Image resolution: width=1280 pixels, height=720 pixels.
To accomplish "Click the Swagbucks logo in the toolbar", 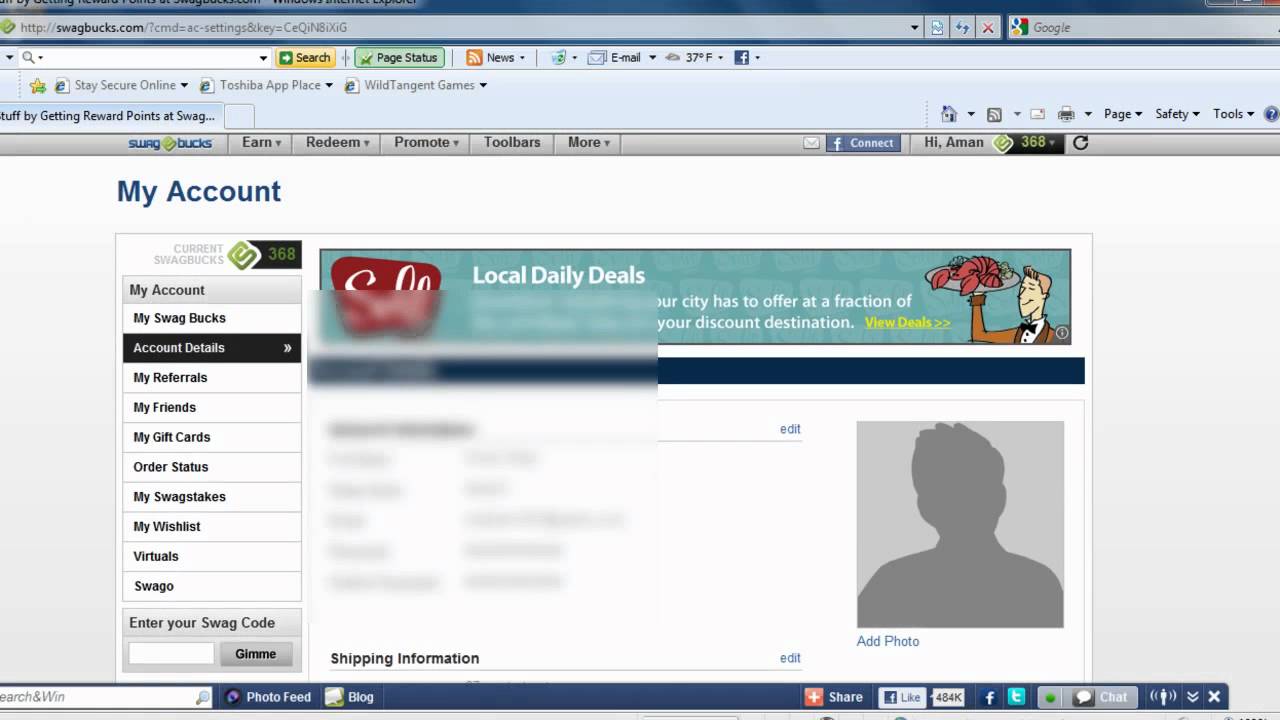I will click(170, 143).
